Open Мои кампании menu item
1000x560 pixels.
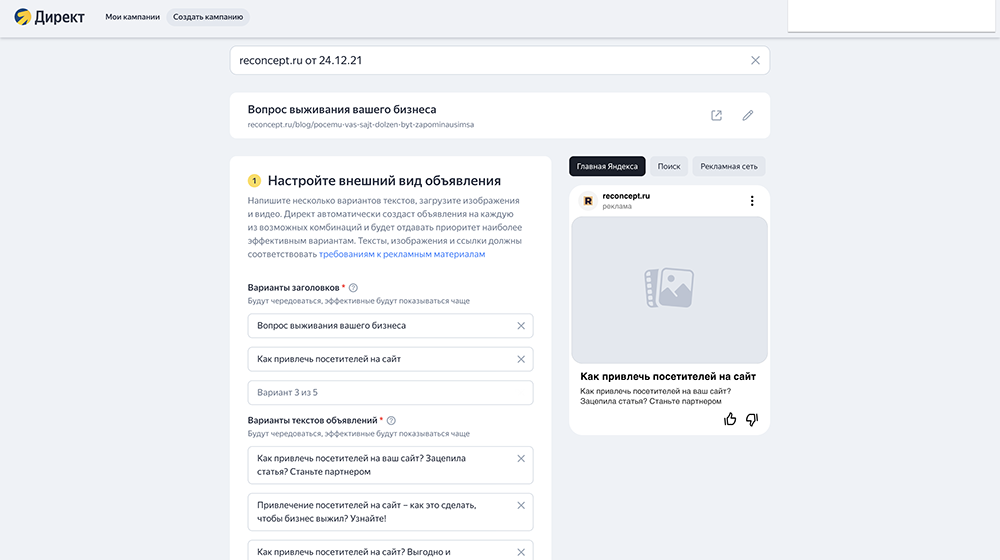point(132,17)
